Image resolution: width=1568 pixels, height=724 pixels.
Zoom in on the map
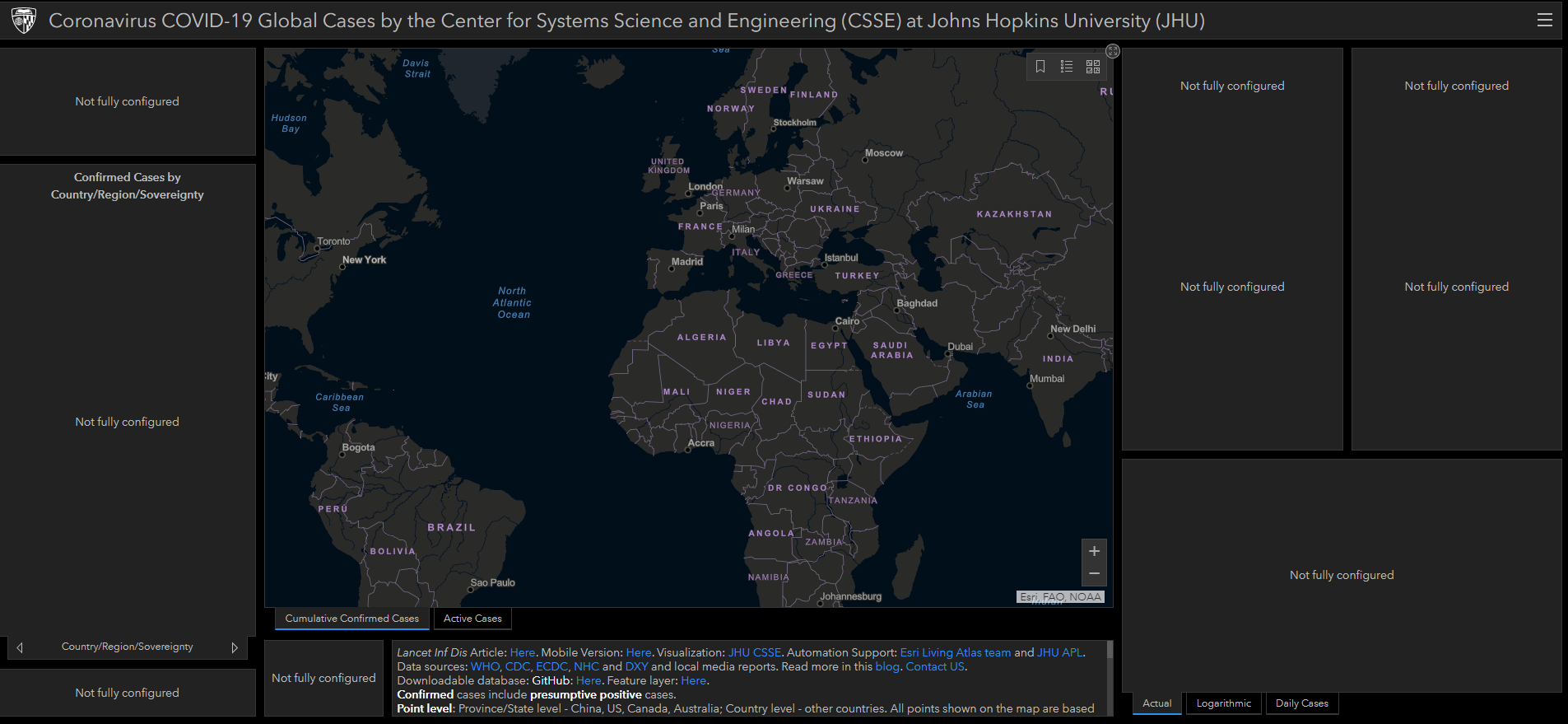1094,551
